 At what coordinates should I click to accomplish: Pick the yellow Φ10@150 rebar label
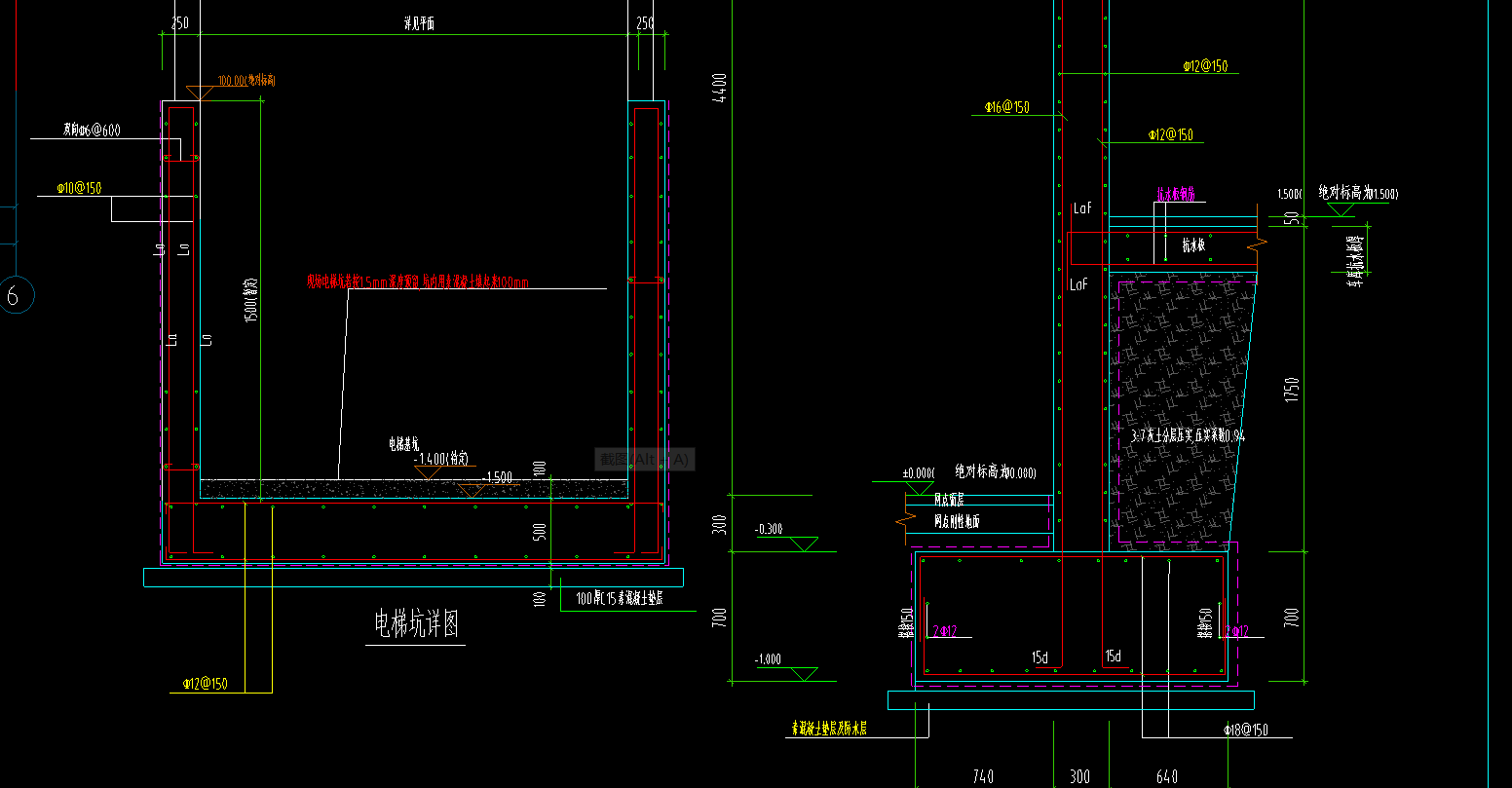click(79, 189)
